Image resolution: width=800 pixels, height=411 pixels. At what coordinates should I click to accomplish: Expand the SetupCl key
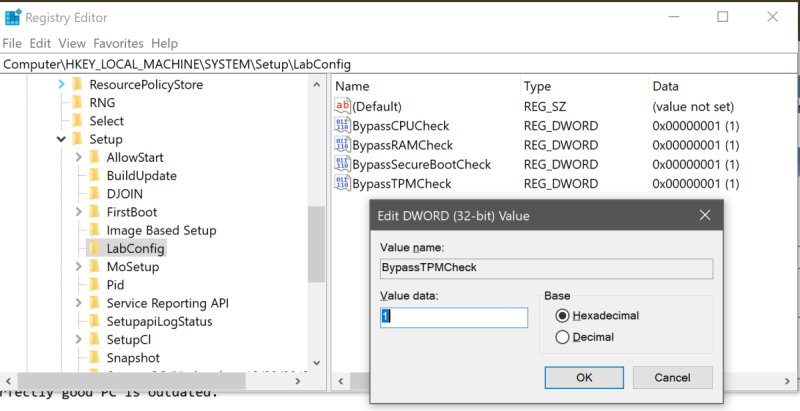(78, 340)
